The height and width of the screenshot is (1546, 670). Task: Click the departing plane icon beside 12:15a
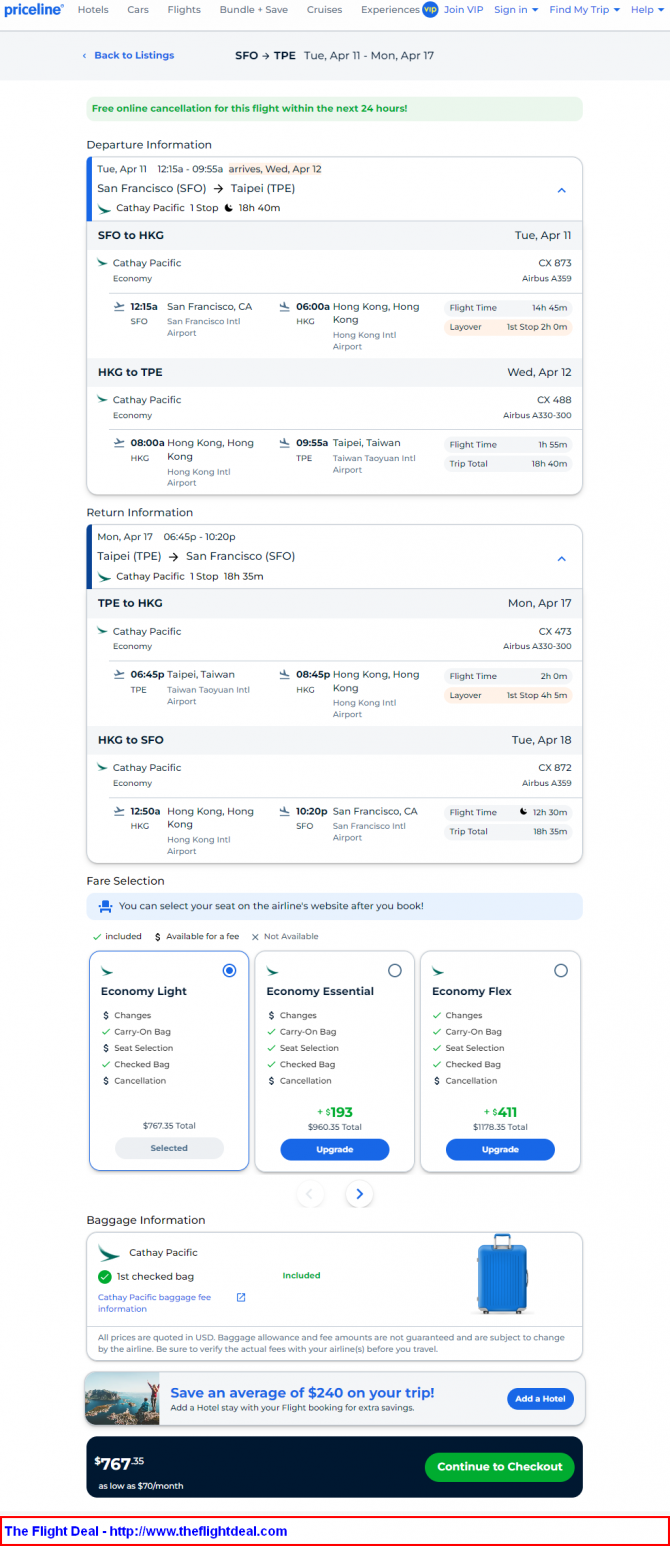click(x=120, y=306)
